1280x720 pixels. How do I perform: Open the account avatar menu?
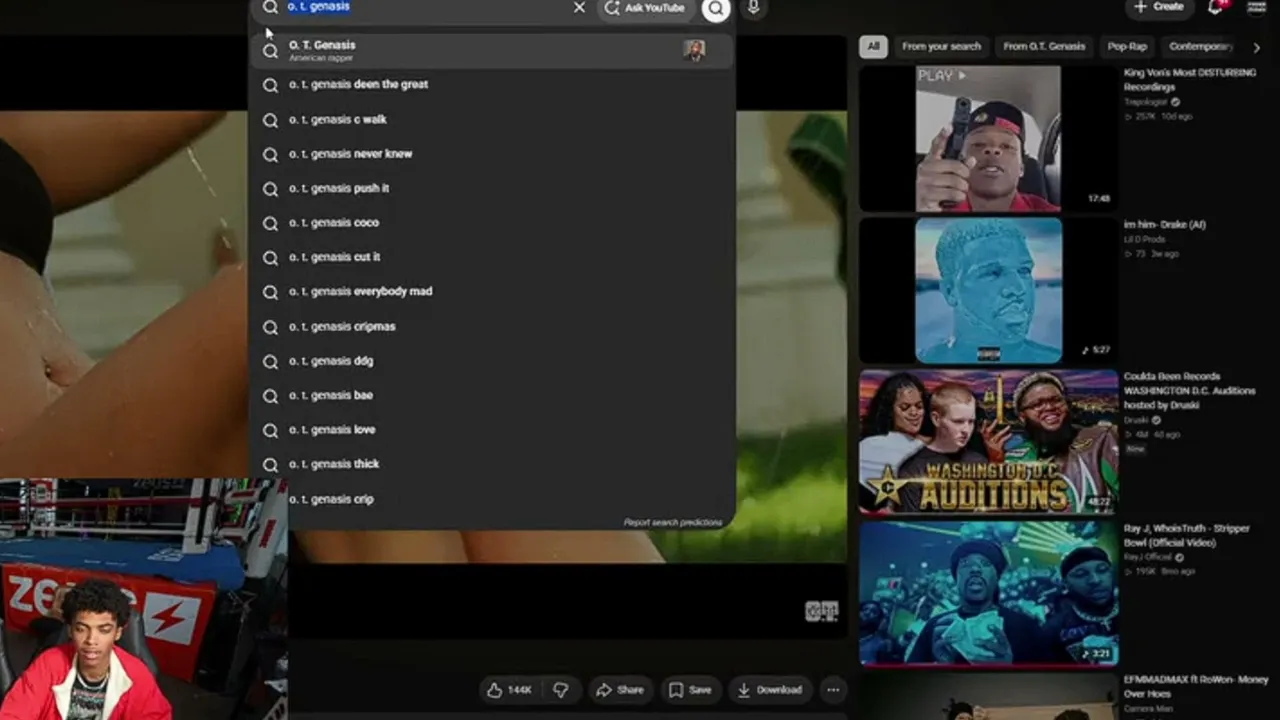point(1257,7)
